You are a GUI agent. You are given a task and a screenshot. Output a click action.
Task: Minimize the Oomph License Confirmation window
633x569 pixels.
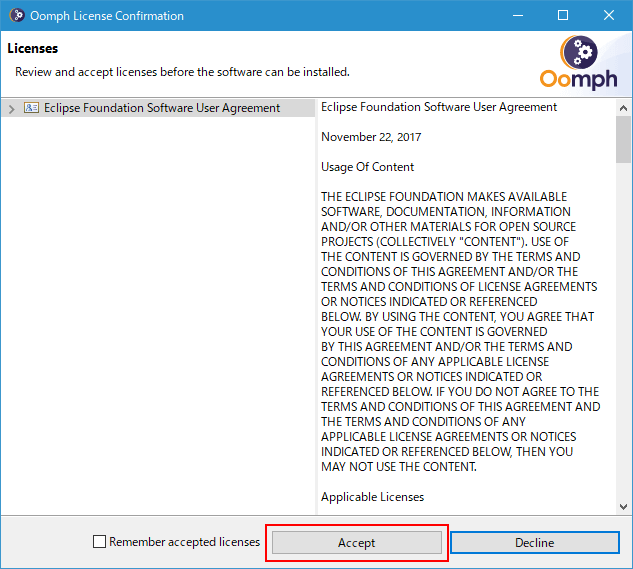518,15
